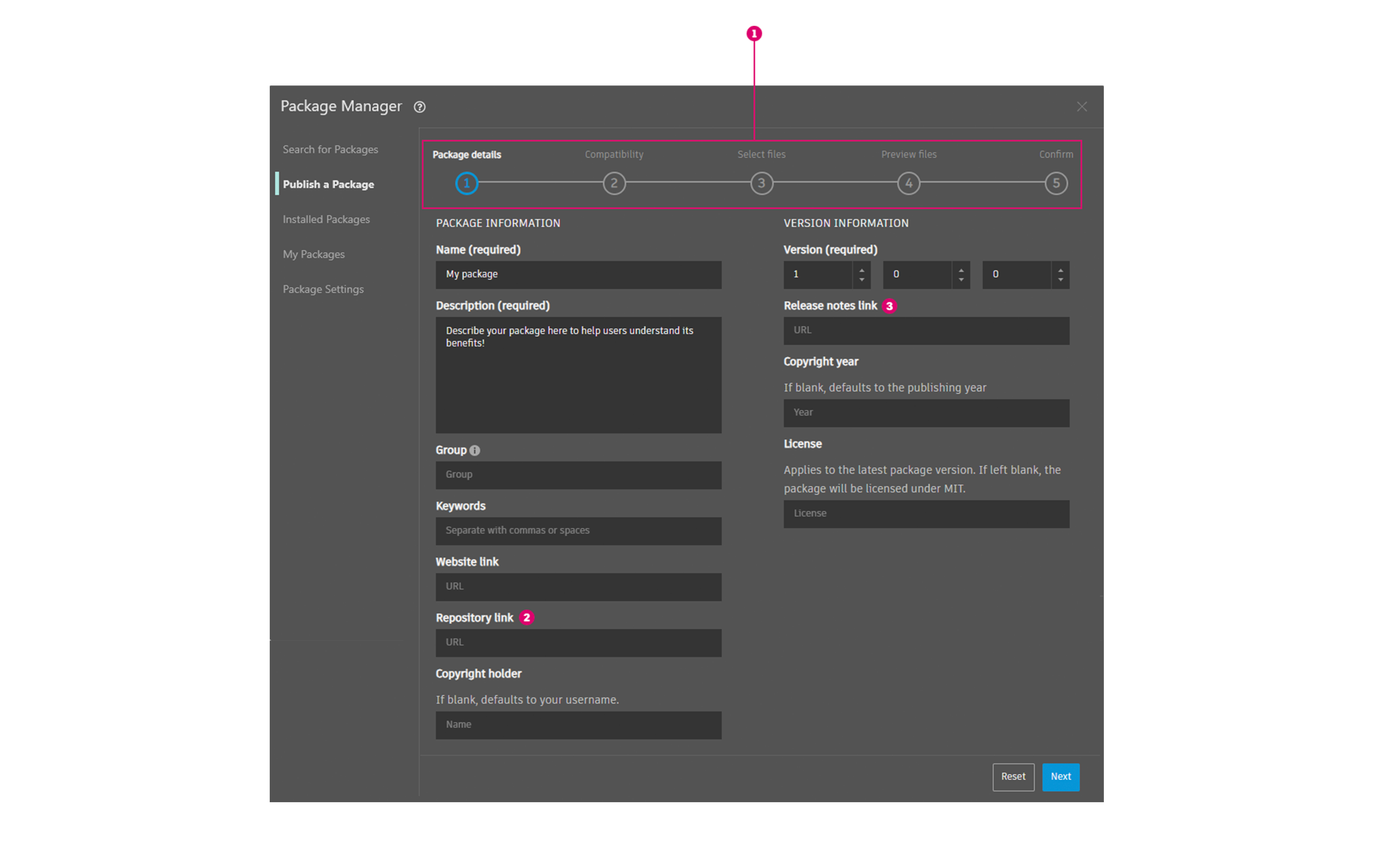Focus the Repository link URL field
This screenshot has height=849, width=1400.
coord(578,643)
